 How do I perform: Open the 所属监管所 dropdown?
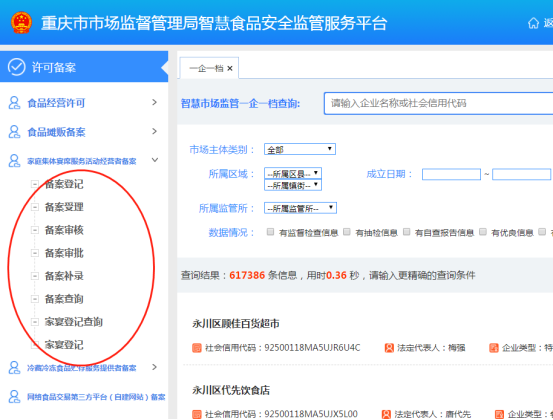(x=300, y=208)
